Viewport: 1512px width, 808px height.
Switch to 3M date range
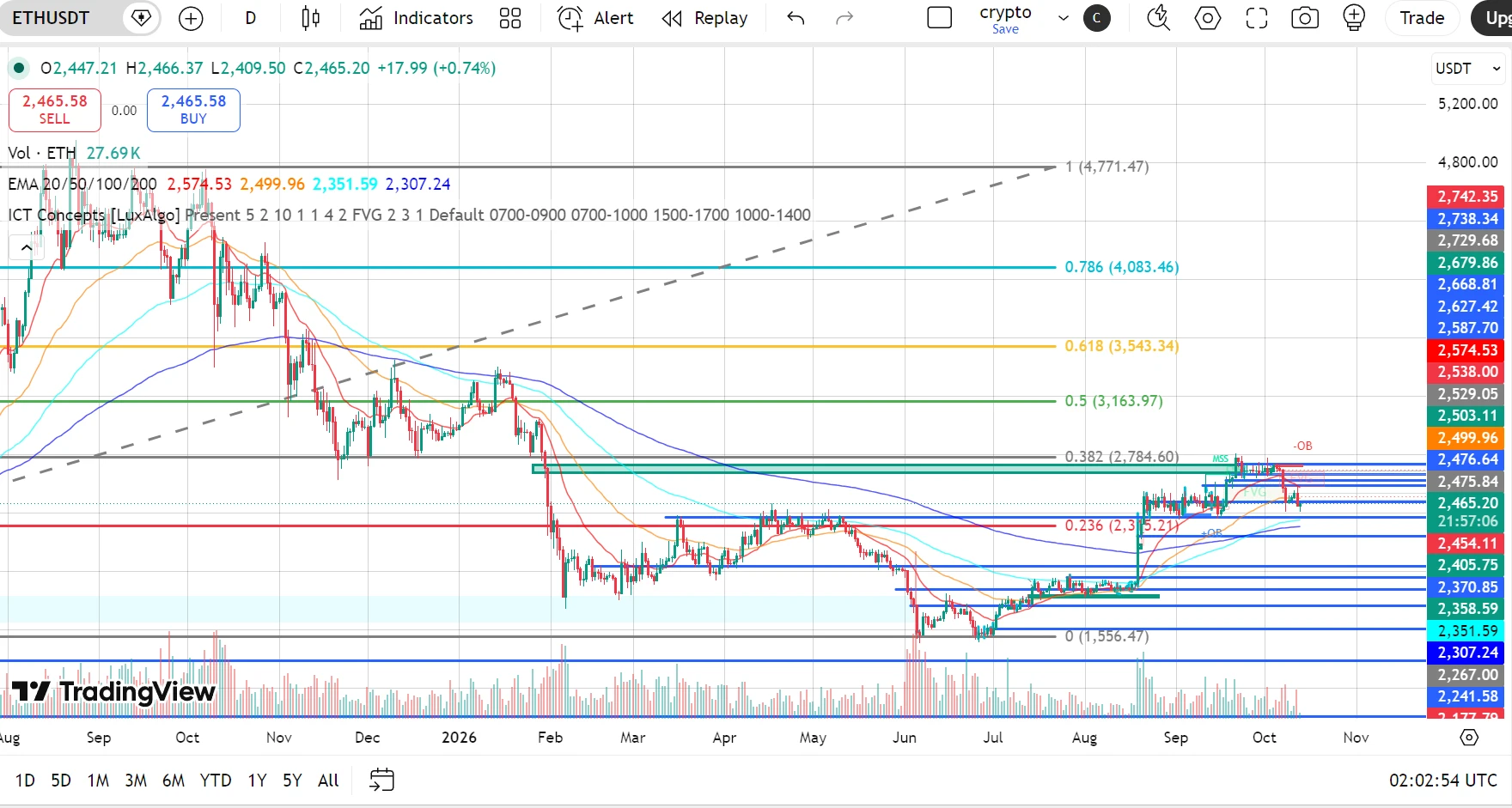136,781
